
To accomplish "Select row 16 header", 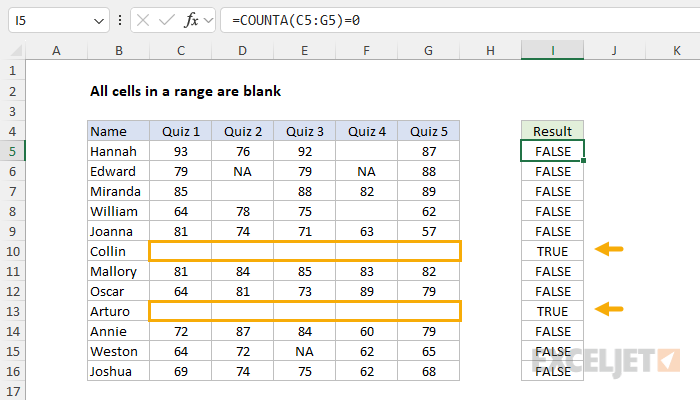I will coord(12,371).
